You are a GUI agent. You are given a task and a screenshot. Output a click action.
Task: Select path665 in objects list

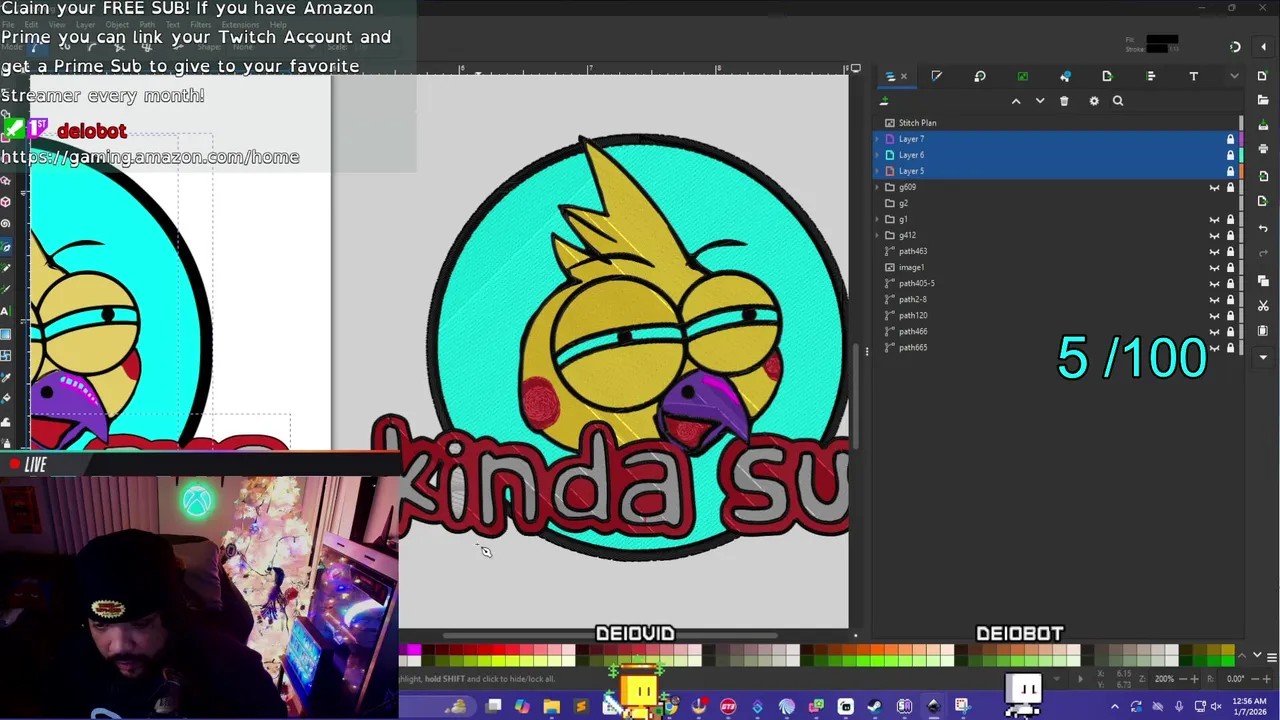1056,347
